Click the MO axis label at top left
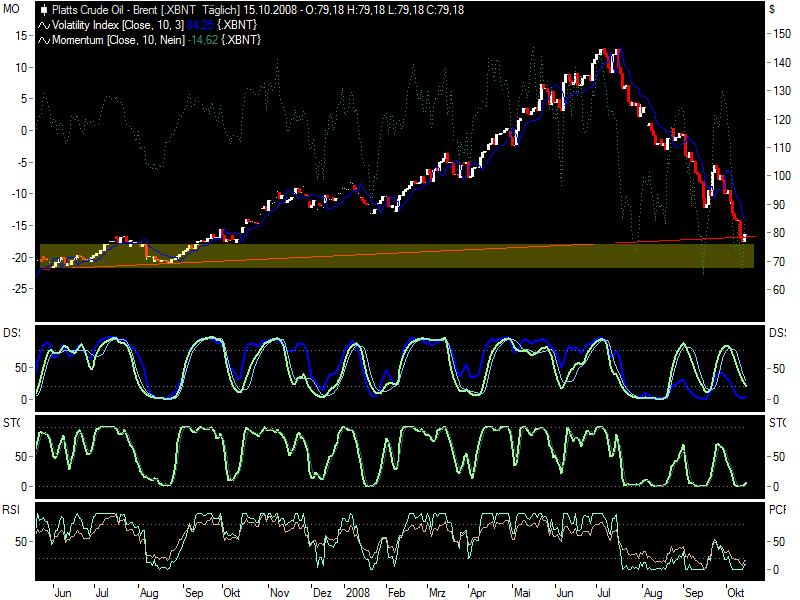 (x=11, y=8)
